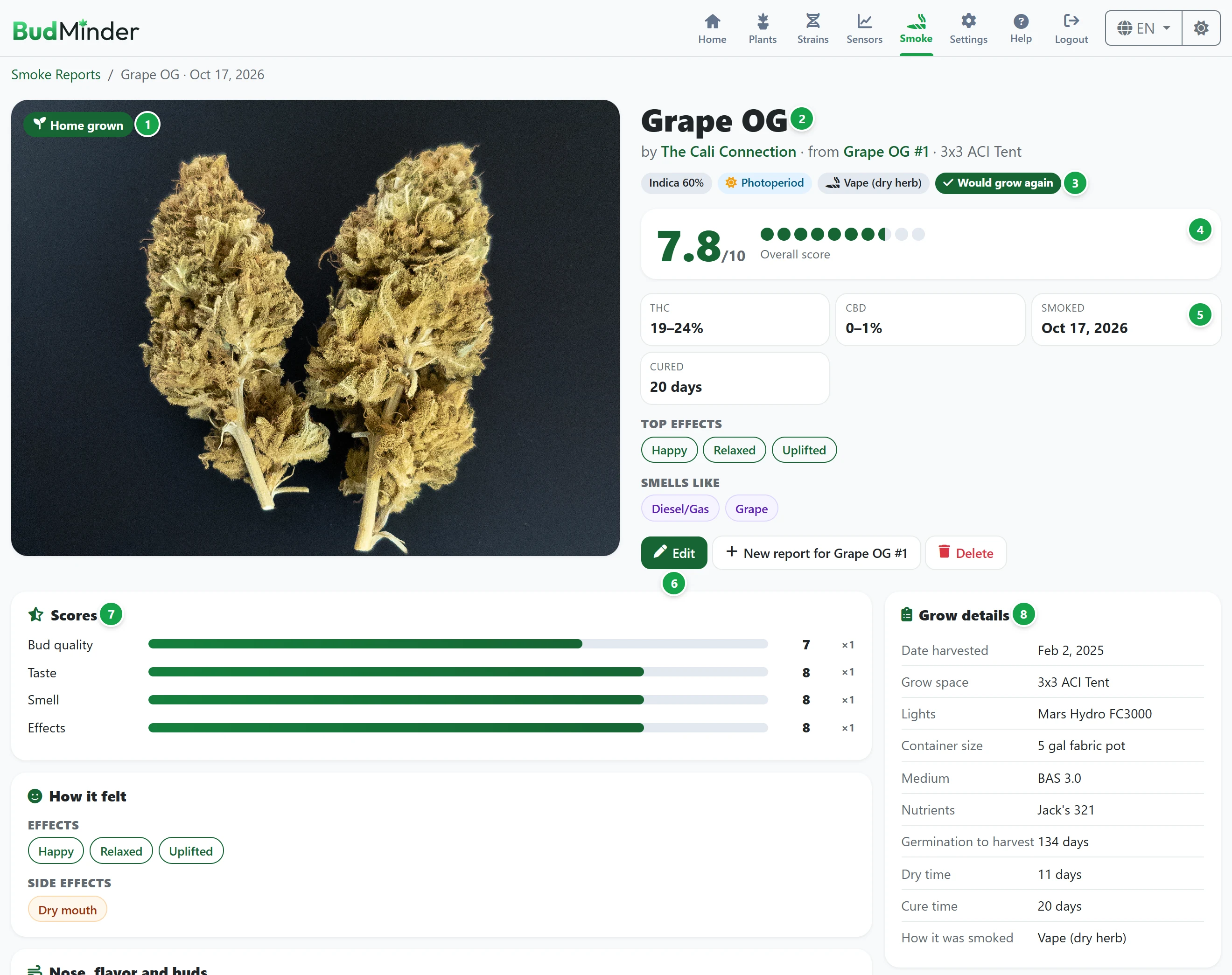Click the Smoked Oct 17, 2026 card
The width and height of the screenshot is (1232, 975).
(1126, 320)
